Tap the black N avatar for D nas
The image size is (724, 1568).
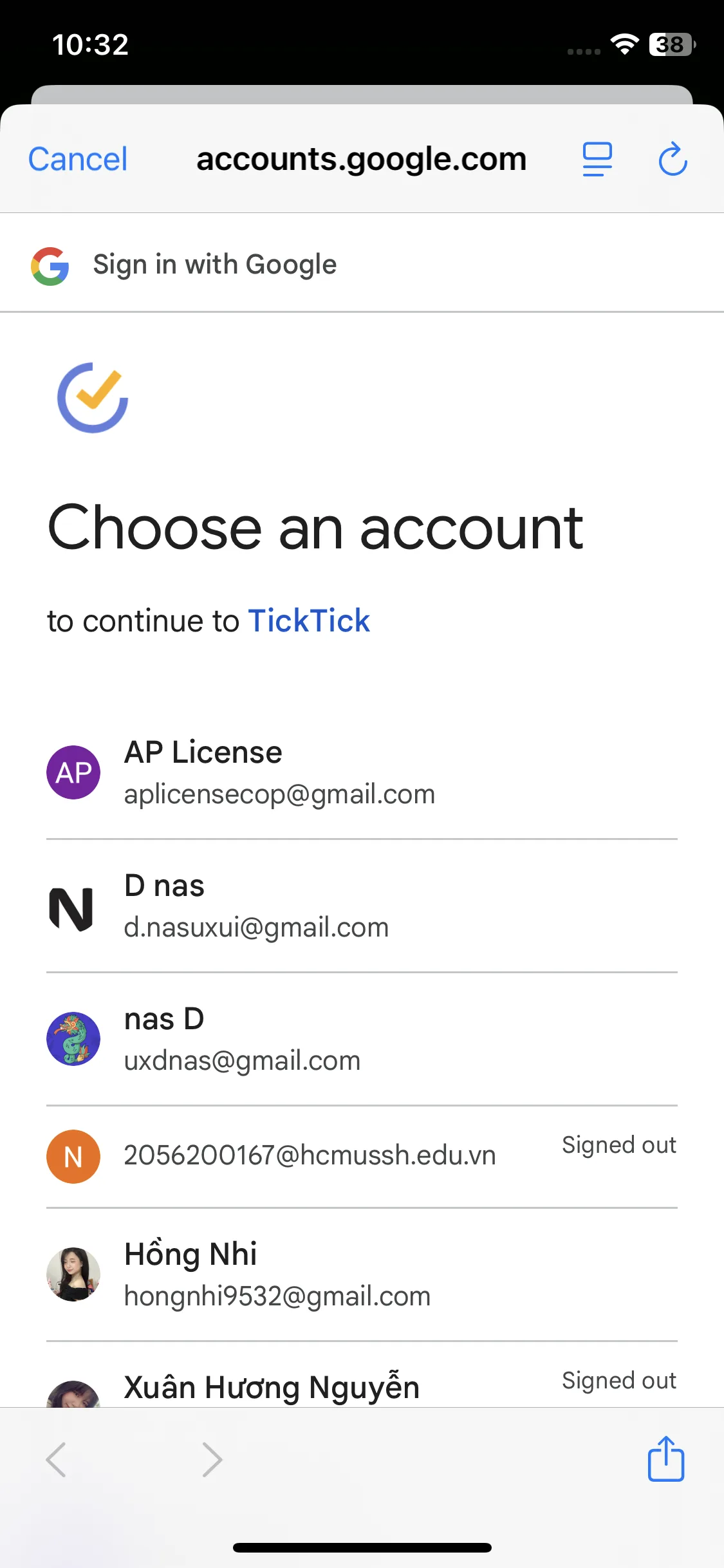click(72, 908)
